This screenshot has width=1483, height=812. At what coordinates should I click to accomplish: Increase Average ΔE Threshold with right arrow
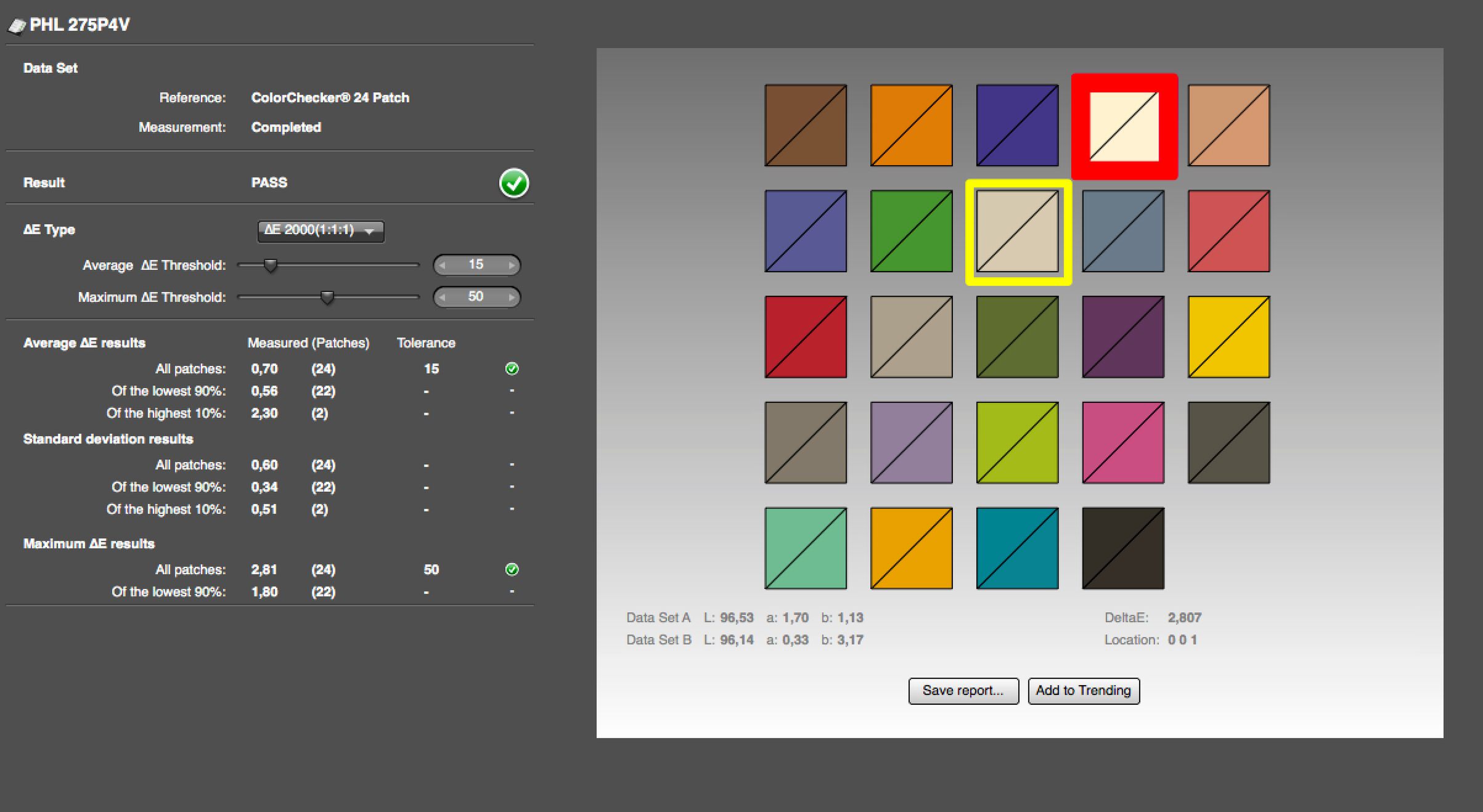tap(511, 266)
